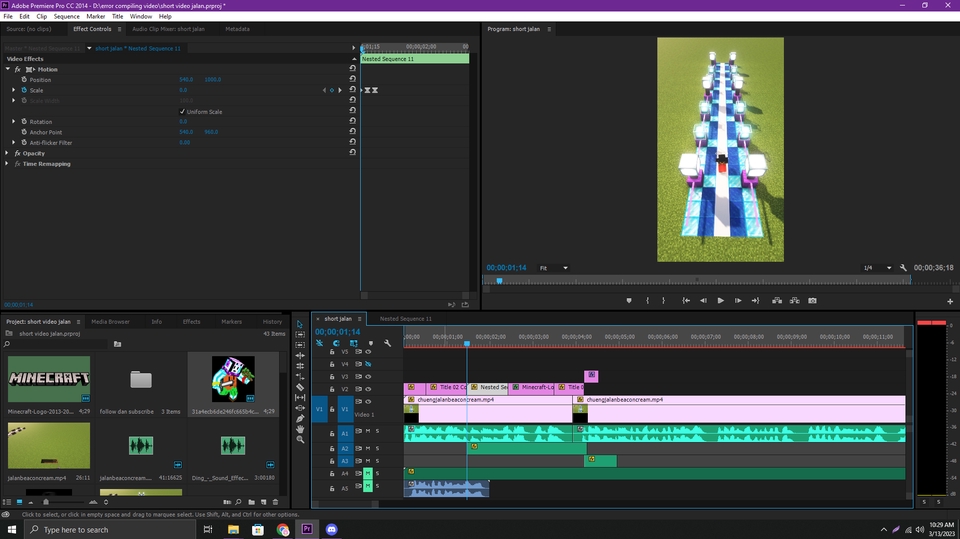
Task: Click the Extract button in Program monitor
Action: [795, 301]
